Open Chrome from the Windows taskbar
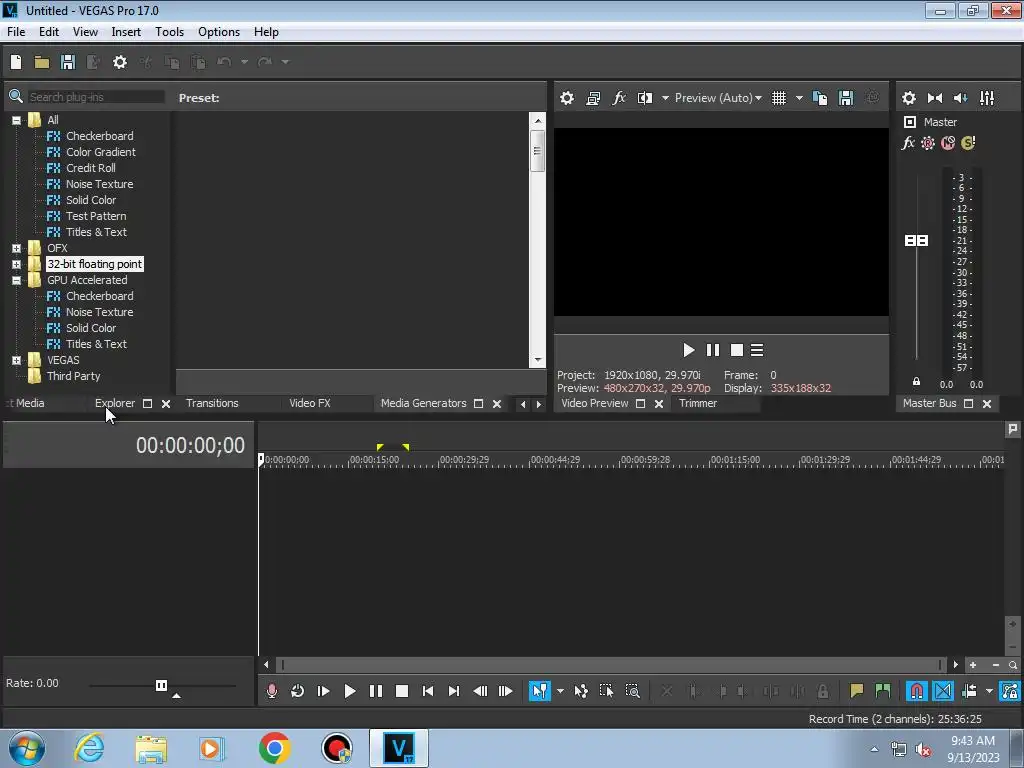Image resolution: width=1024 pixels, height=768 pixels. coord(274,748)
